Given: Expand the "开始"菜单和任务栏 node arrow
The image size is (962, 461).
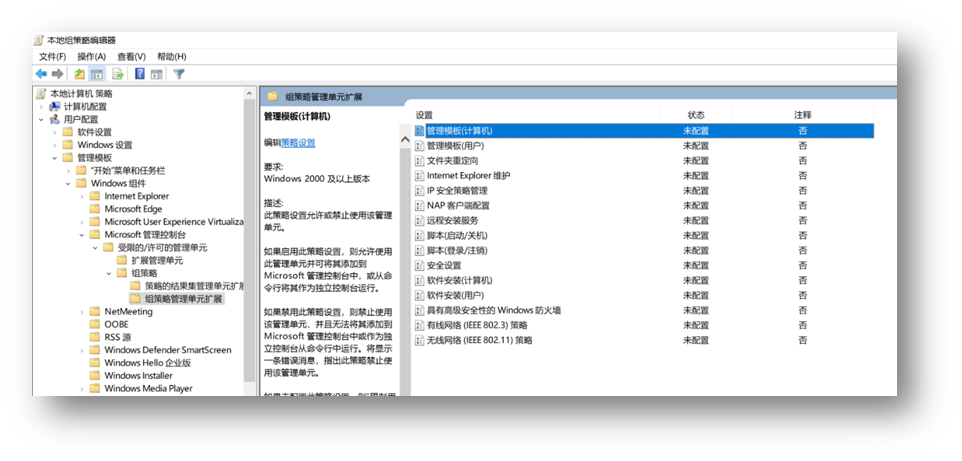Looking at the screenshot, I should pos(68,171).
